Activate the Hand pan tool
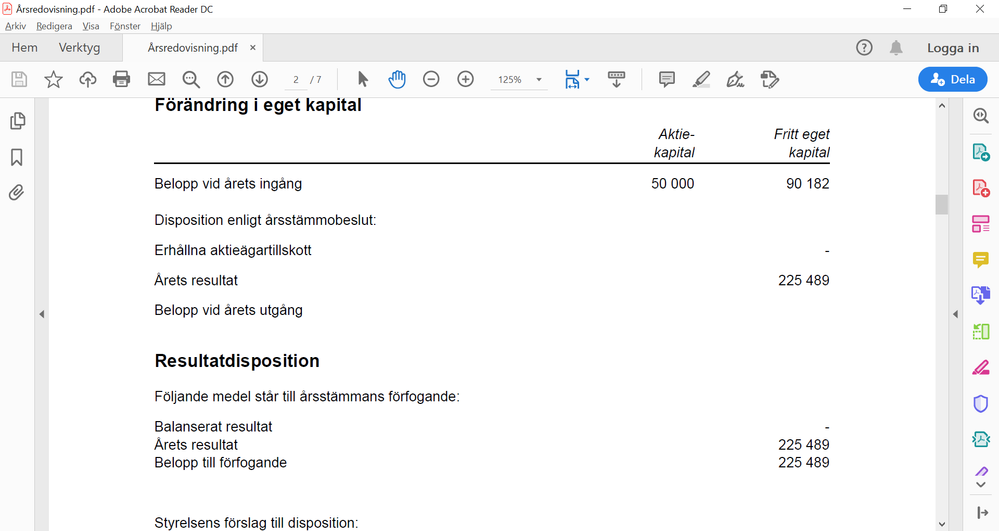The image size is (999, 531). pyautogui.click(x=397, y=80)
